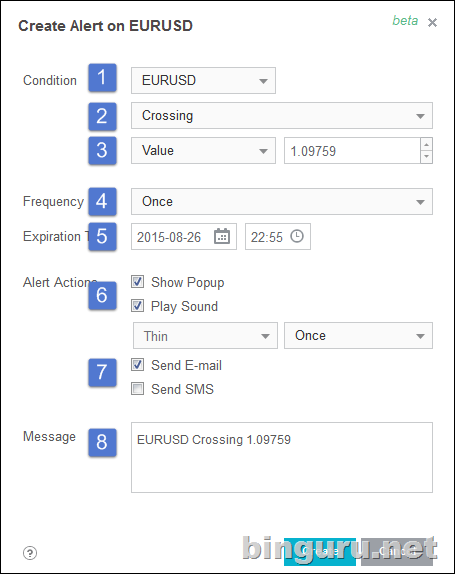This screenshot has height=574, width=455.
Task: Click the blue number 8 step marker
Action: tap(102, 442)
